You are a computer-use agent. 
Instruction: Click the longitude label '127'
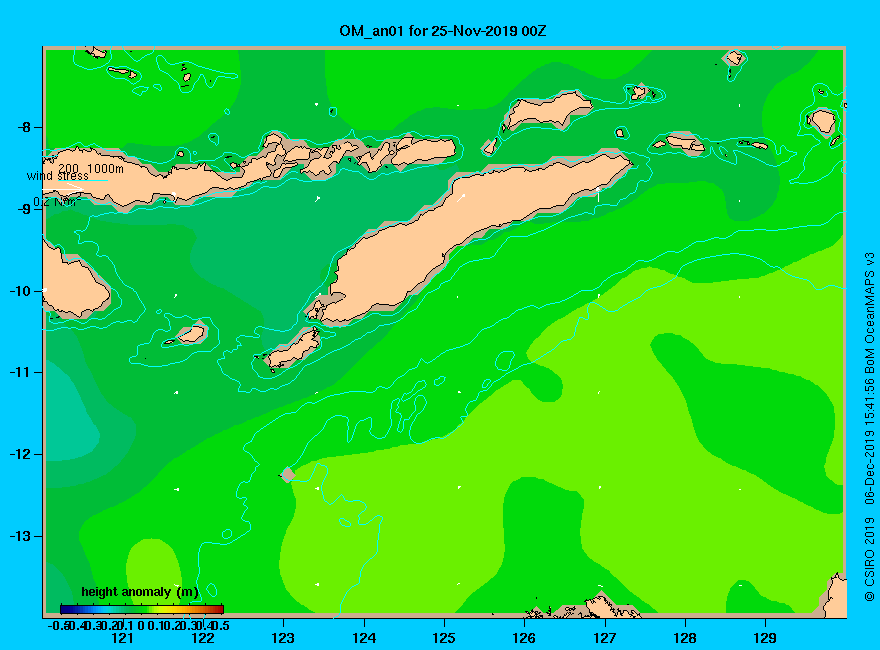tap(604, 638)
